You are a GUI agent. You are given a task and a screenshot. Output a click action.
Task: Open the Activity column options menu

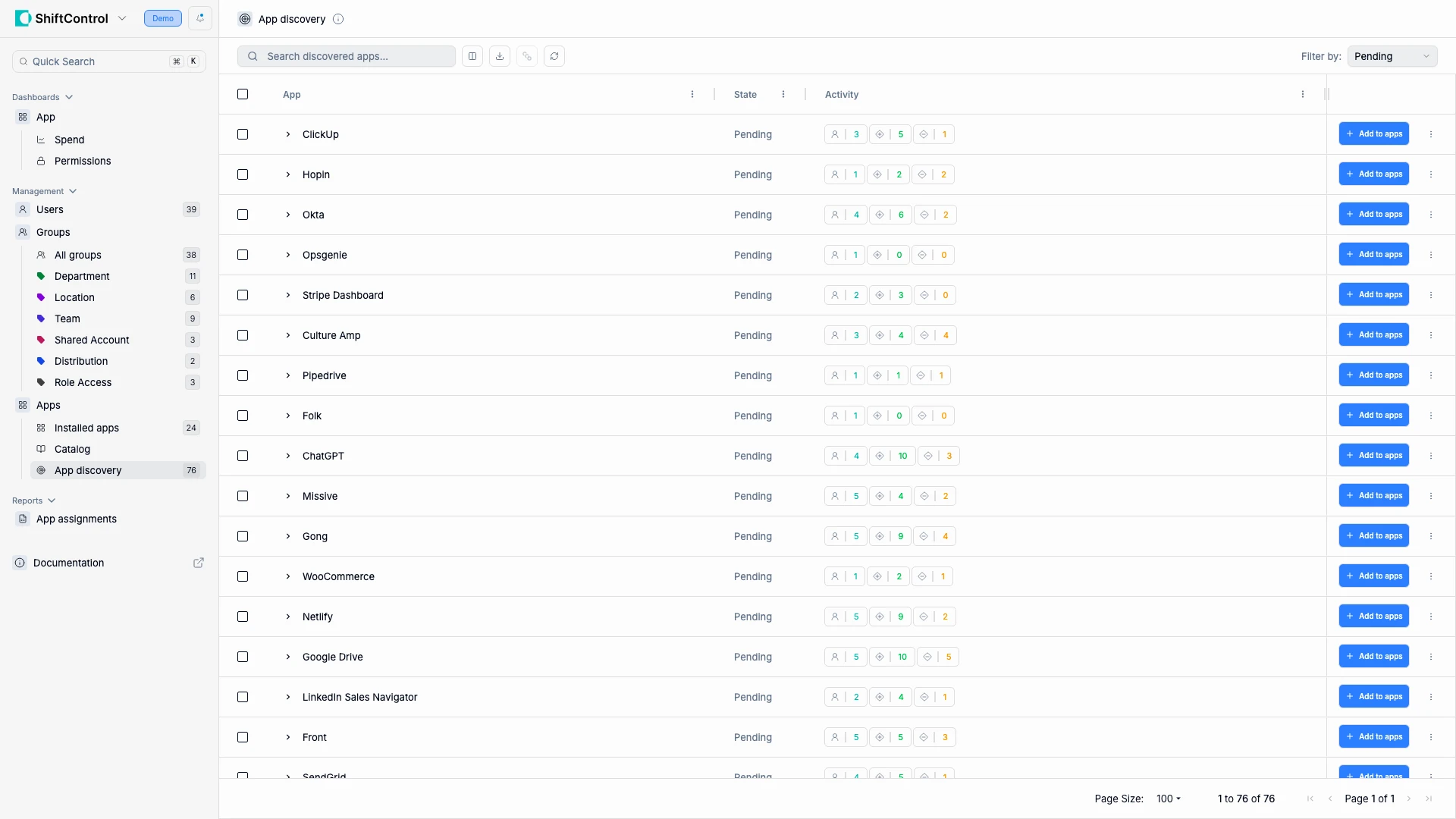click(x=1302, y=94)
